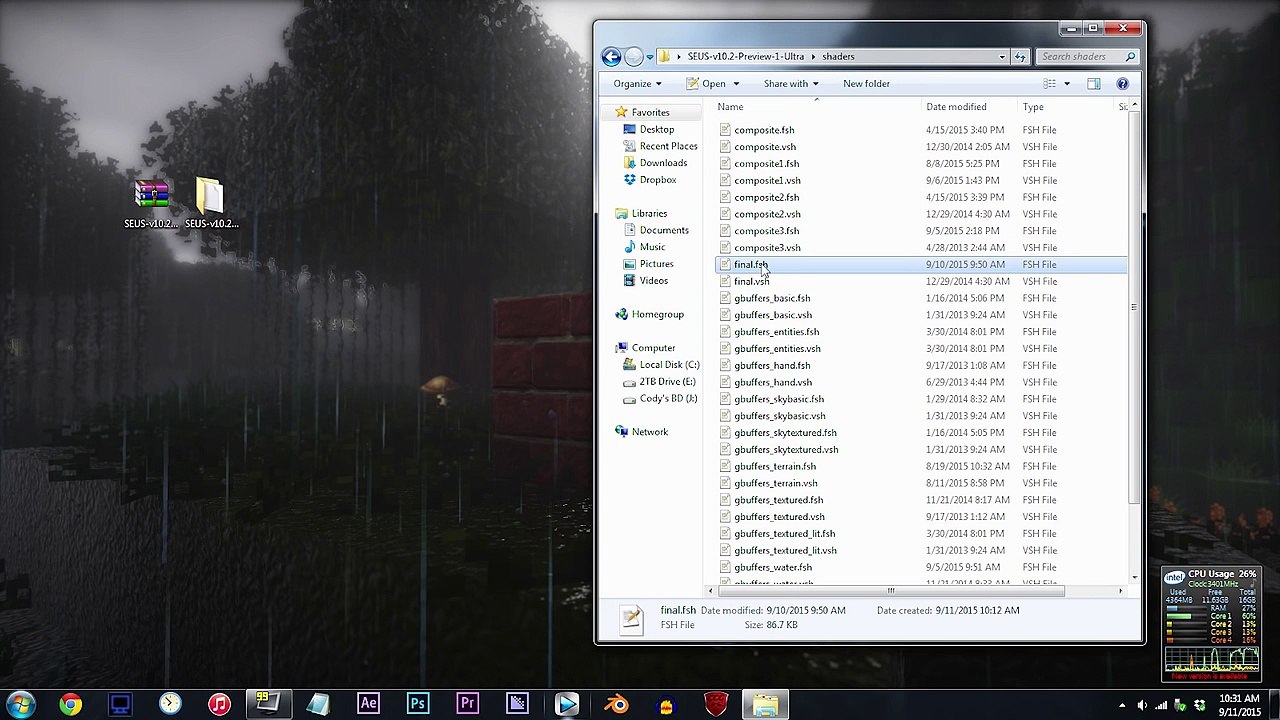
Task: Open Blender from the taskbar
Action: 616,705
